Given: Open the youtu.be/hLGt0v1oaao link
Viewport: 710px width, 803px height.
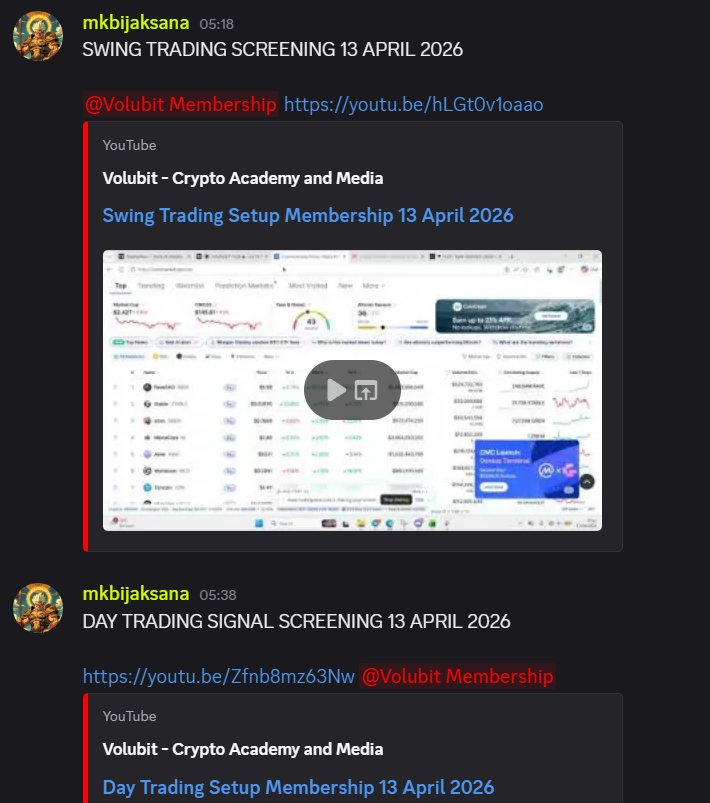Looking at the screenshot, I should tap(413, 104).
